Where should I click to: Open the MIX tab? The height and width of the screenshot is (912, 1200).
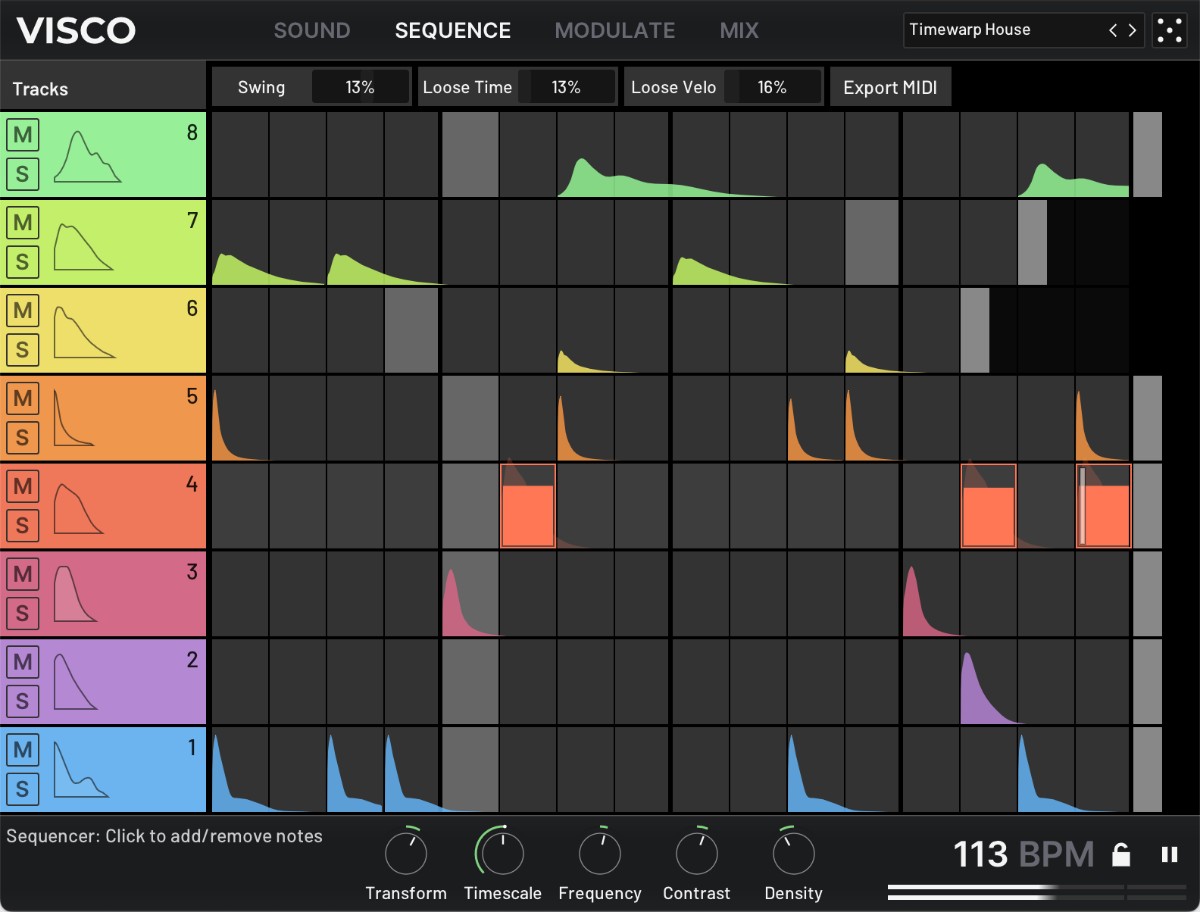coord(738,30)
